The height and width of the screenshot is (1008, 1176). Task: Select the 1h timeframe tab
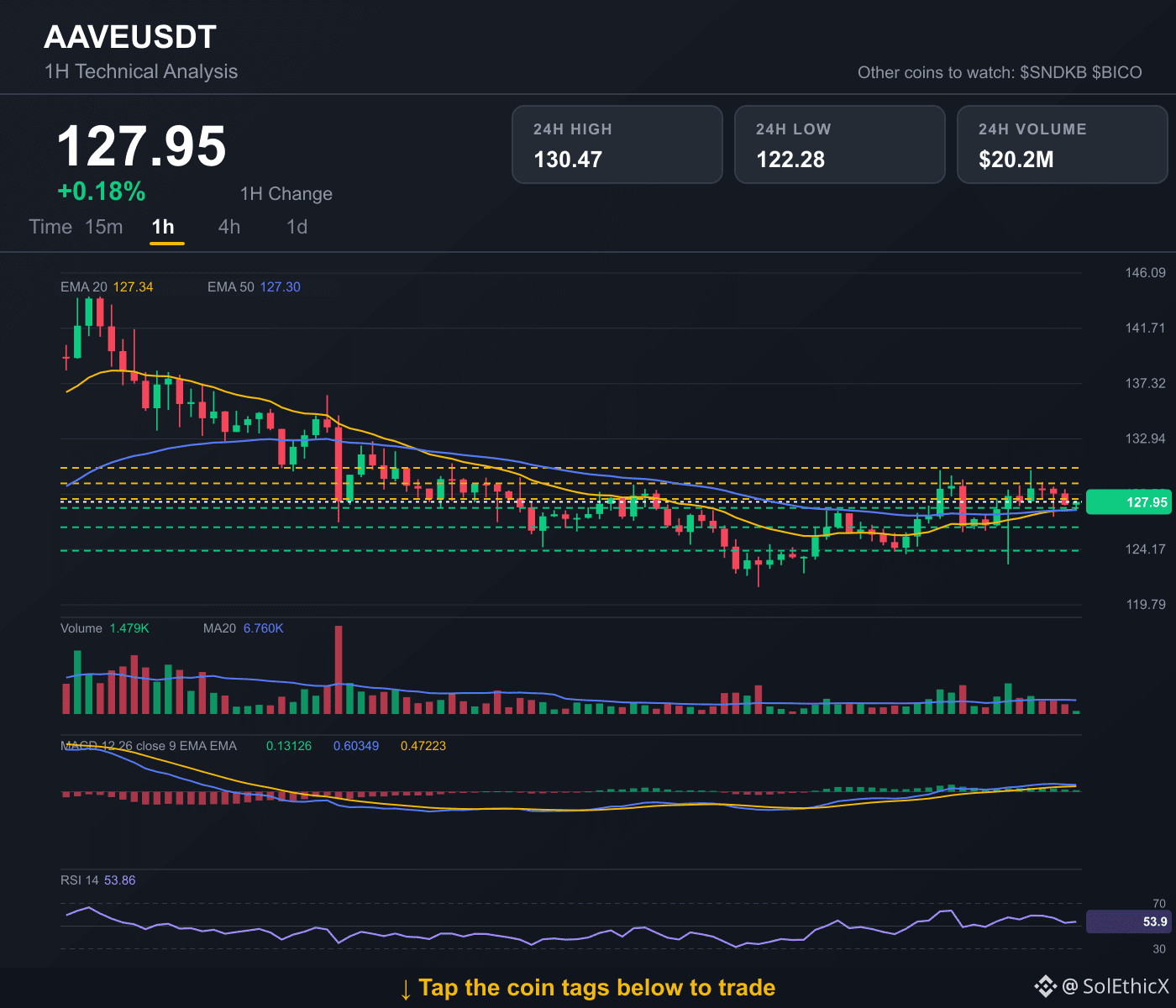pyautogui.click(x=163, y=227)
